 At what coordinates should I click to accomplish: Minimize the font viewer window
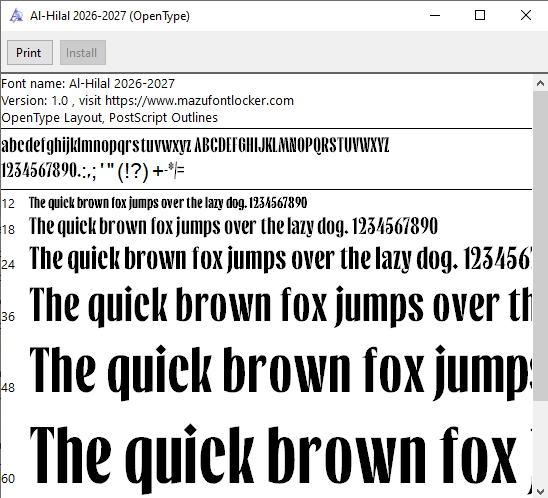pyautogui.click(x=435, y=15)
